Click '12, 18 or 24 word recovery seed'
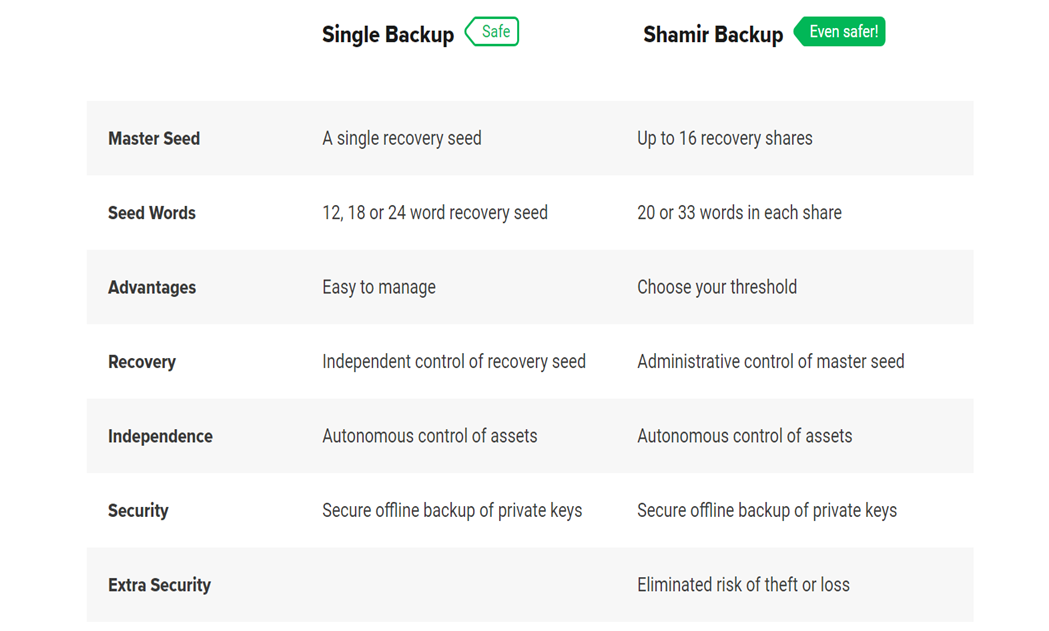This screenshot has height=631, width=1049. pos(435,213)
